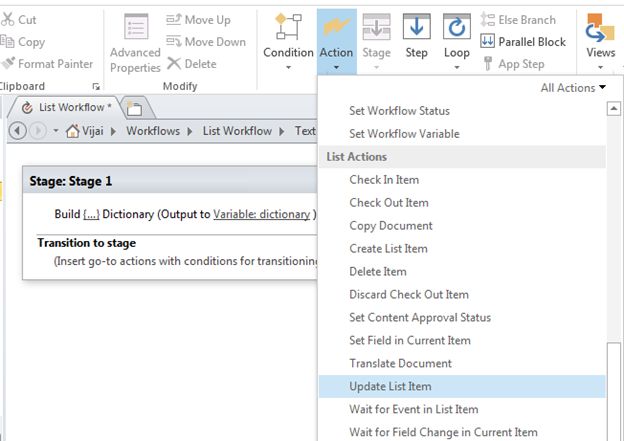Click the back navigation arrow
This screenshot has width=624, height=441.
click(18, 131)
